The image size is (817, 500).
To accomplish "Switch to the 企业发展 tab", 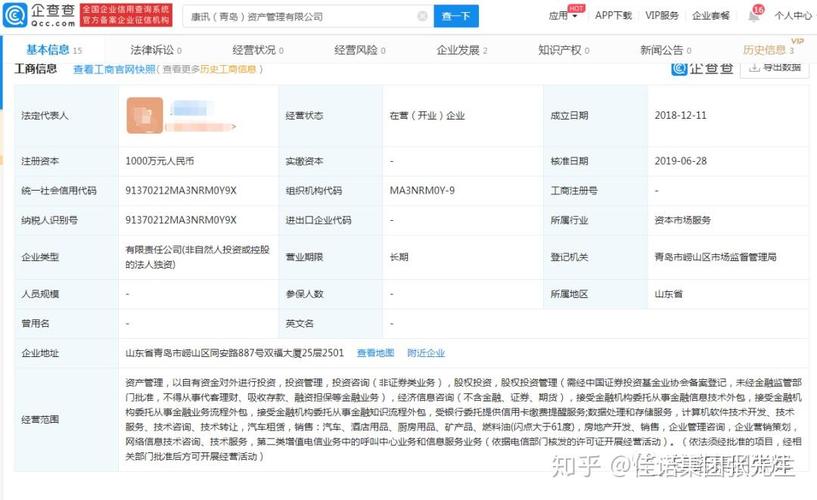I will (462, 50).
